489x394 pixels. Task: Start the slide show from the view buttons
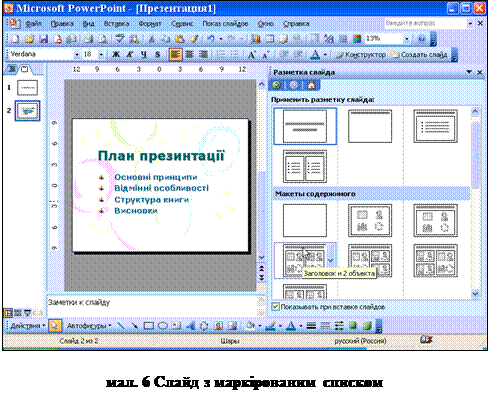click(x=28, y=313)
